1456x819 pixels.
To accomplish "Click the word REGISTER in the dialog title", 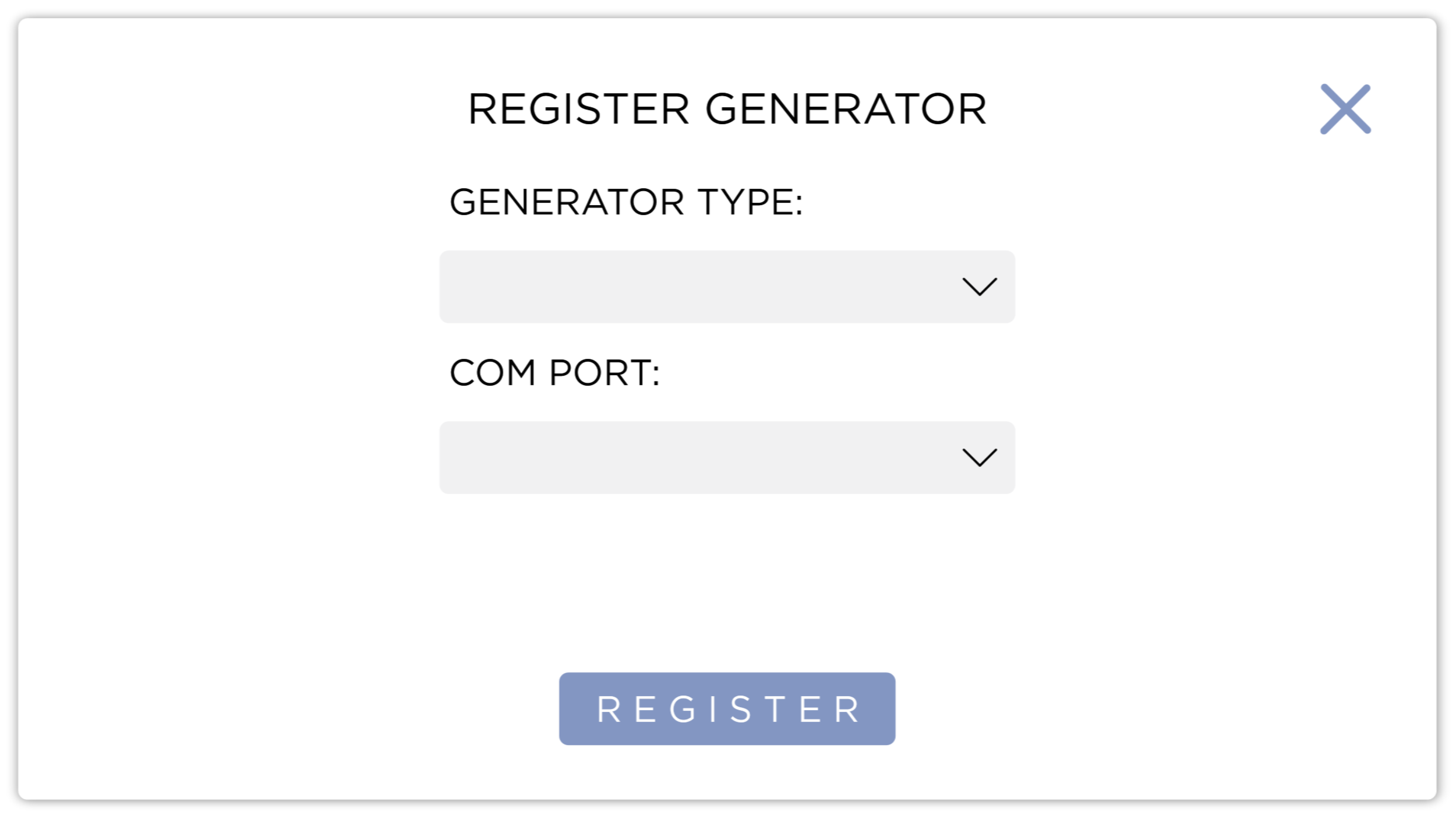I will pyautogui.click(x=579, y=109).
